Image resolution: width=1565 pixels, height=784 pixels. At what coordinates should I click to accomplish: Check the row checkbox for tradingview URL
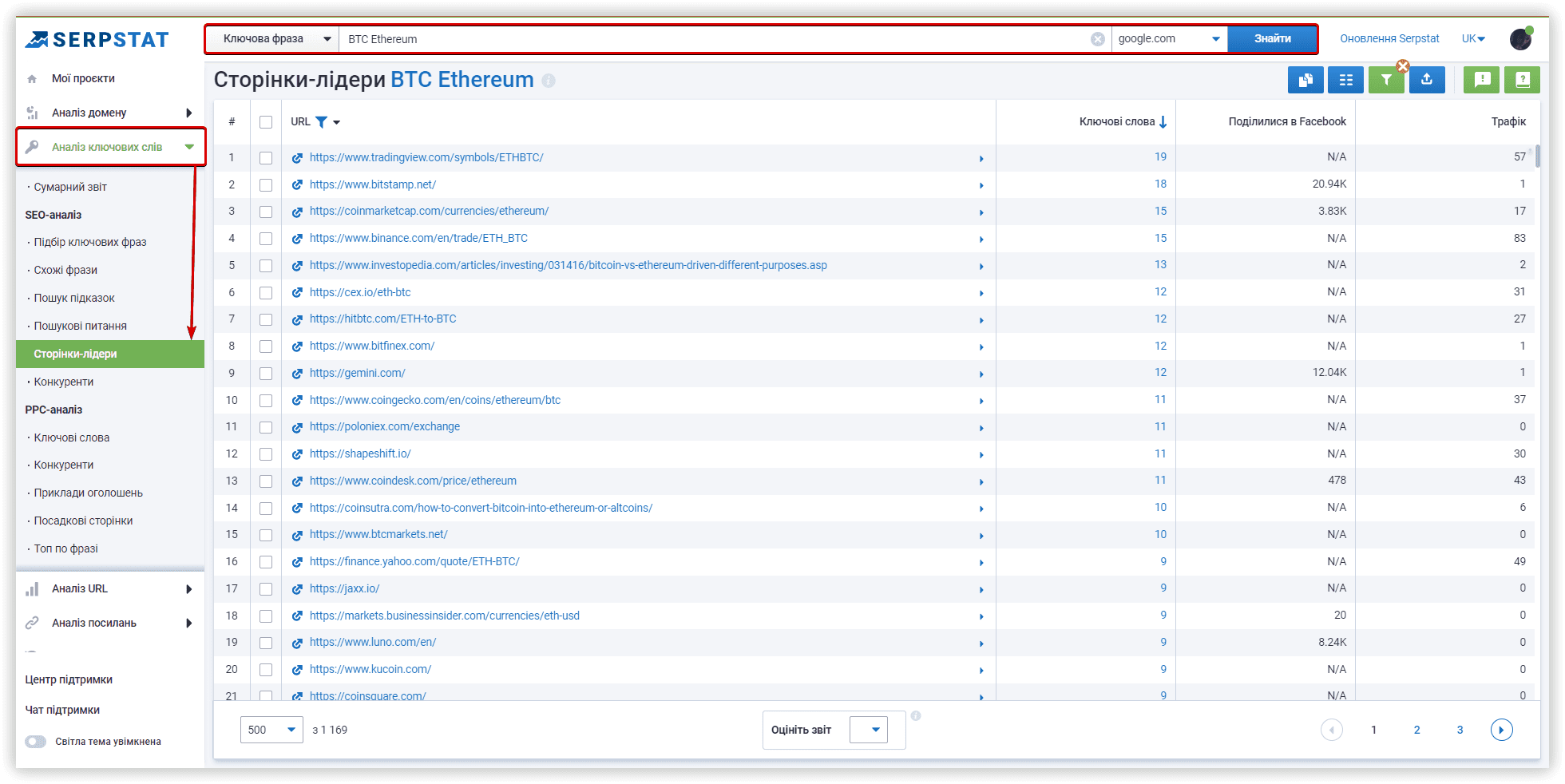(x=266, y=158)
